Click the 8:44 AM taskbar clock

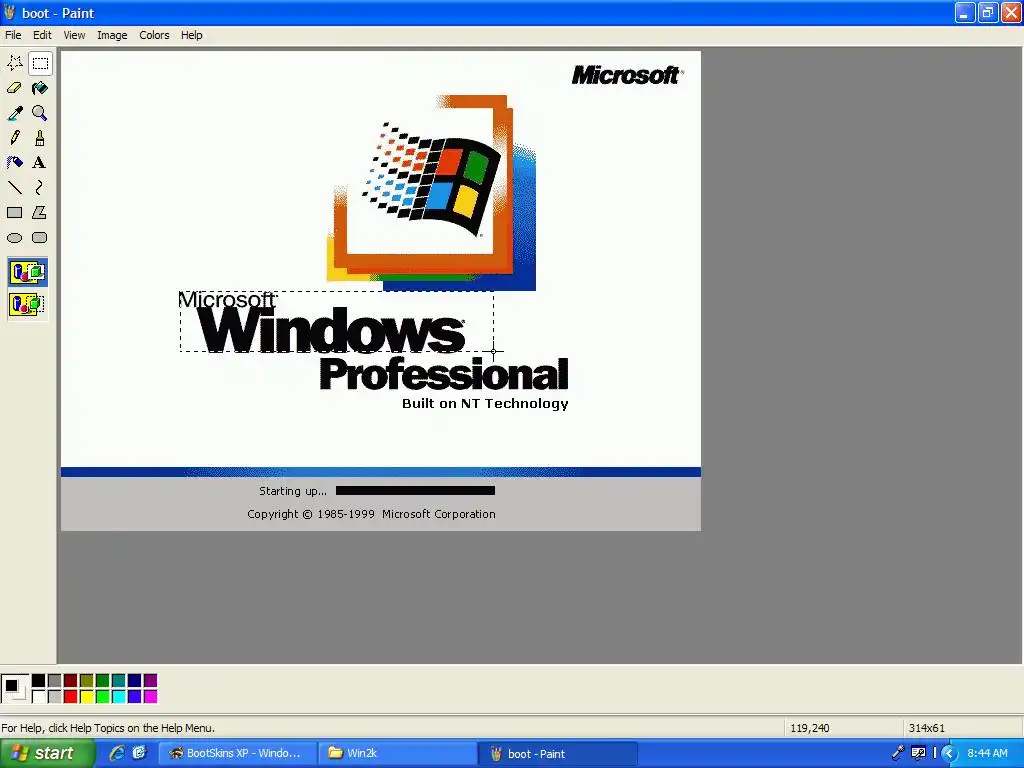pos(987,754)
